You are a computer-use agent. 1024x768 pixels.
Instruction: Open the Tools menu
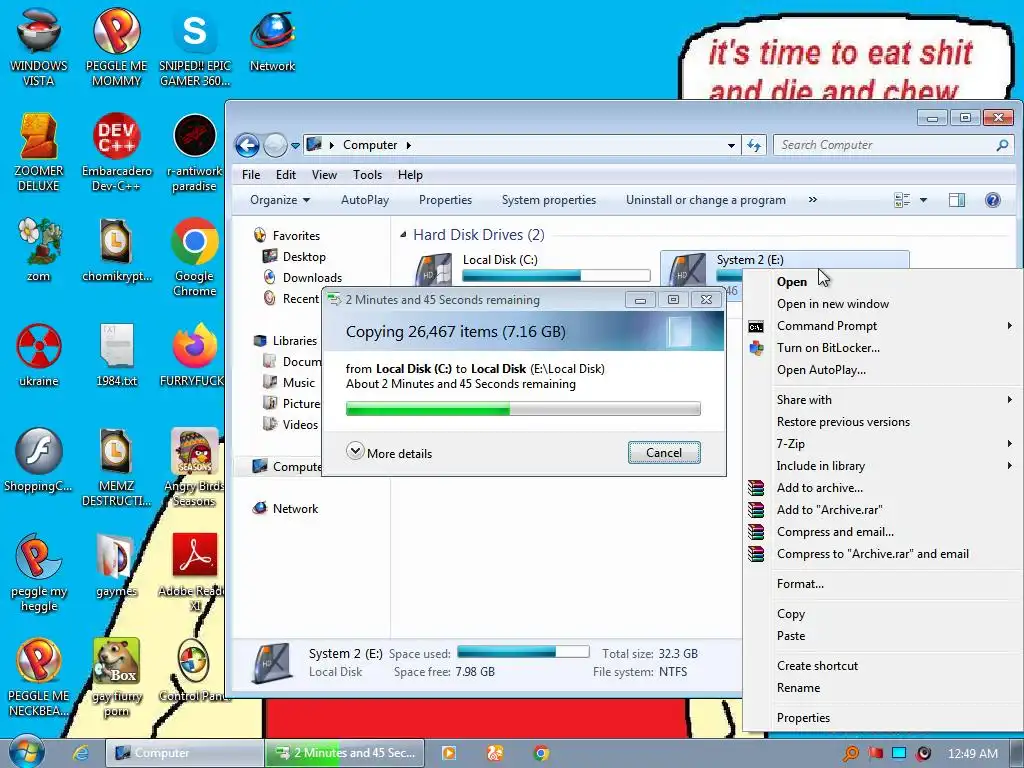[x=367, y=174]
